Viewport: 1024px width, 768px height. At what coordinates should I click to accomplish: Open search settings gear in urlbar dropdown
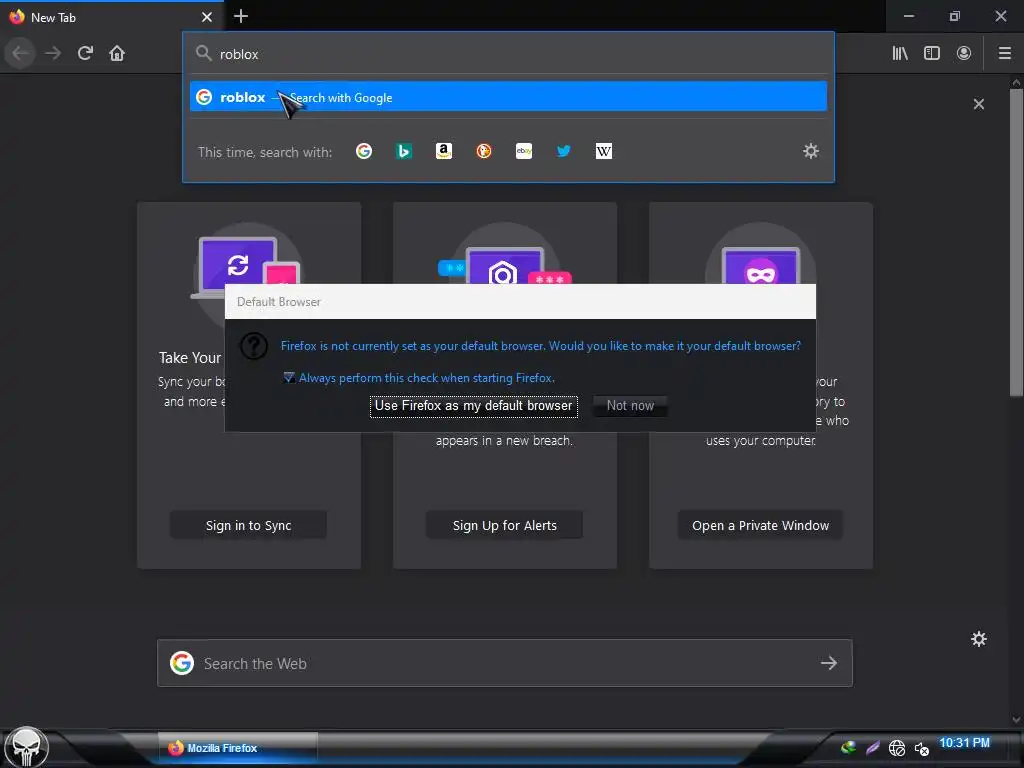click(810, 152)
